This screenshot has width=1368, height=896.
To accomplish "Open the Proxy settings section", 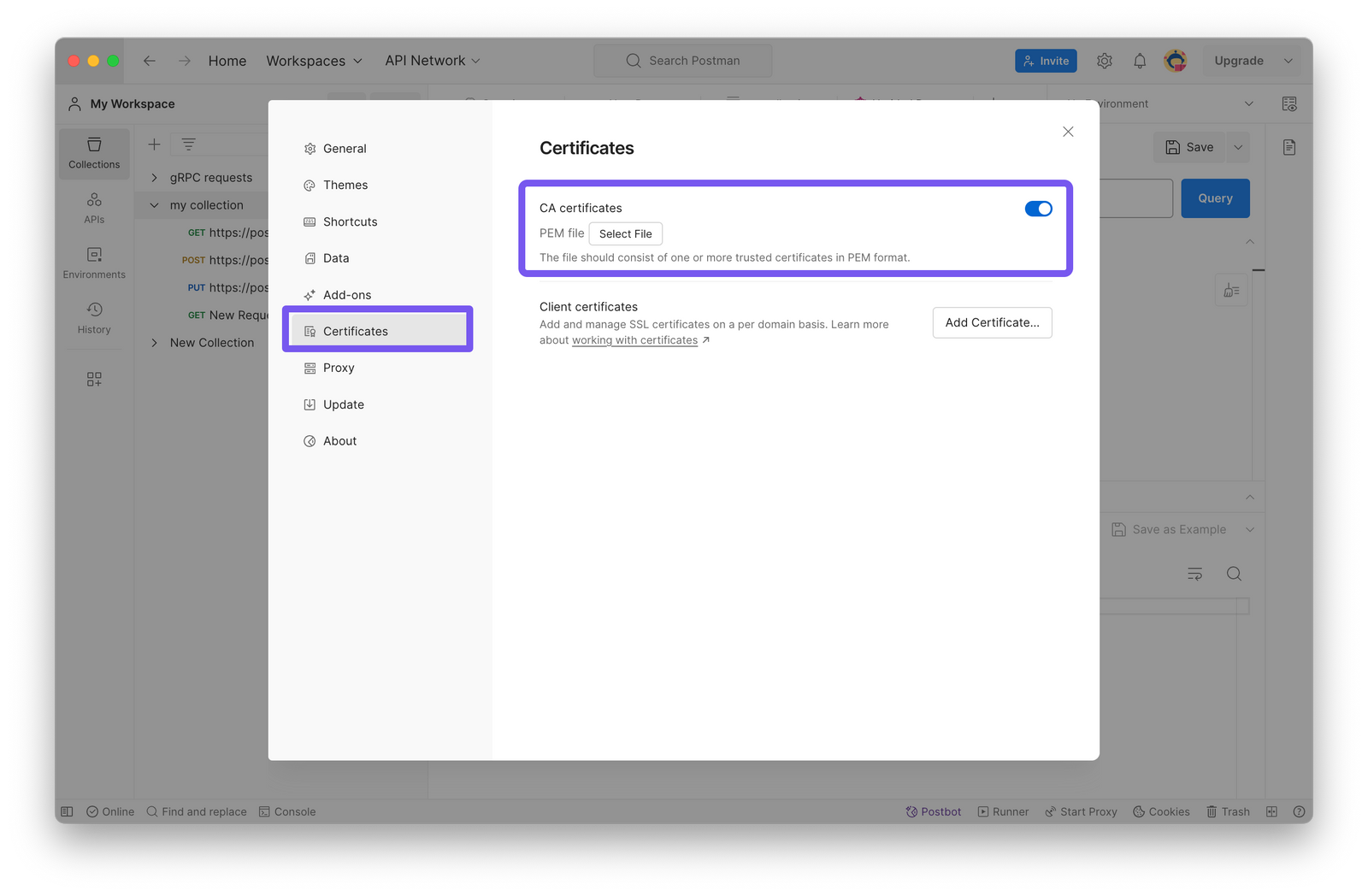I will tap(339, 368).
